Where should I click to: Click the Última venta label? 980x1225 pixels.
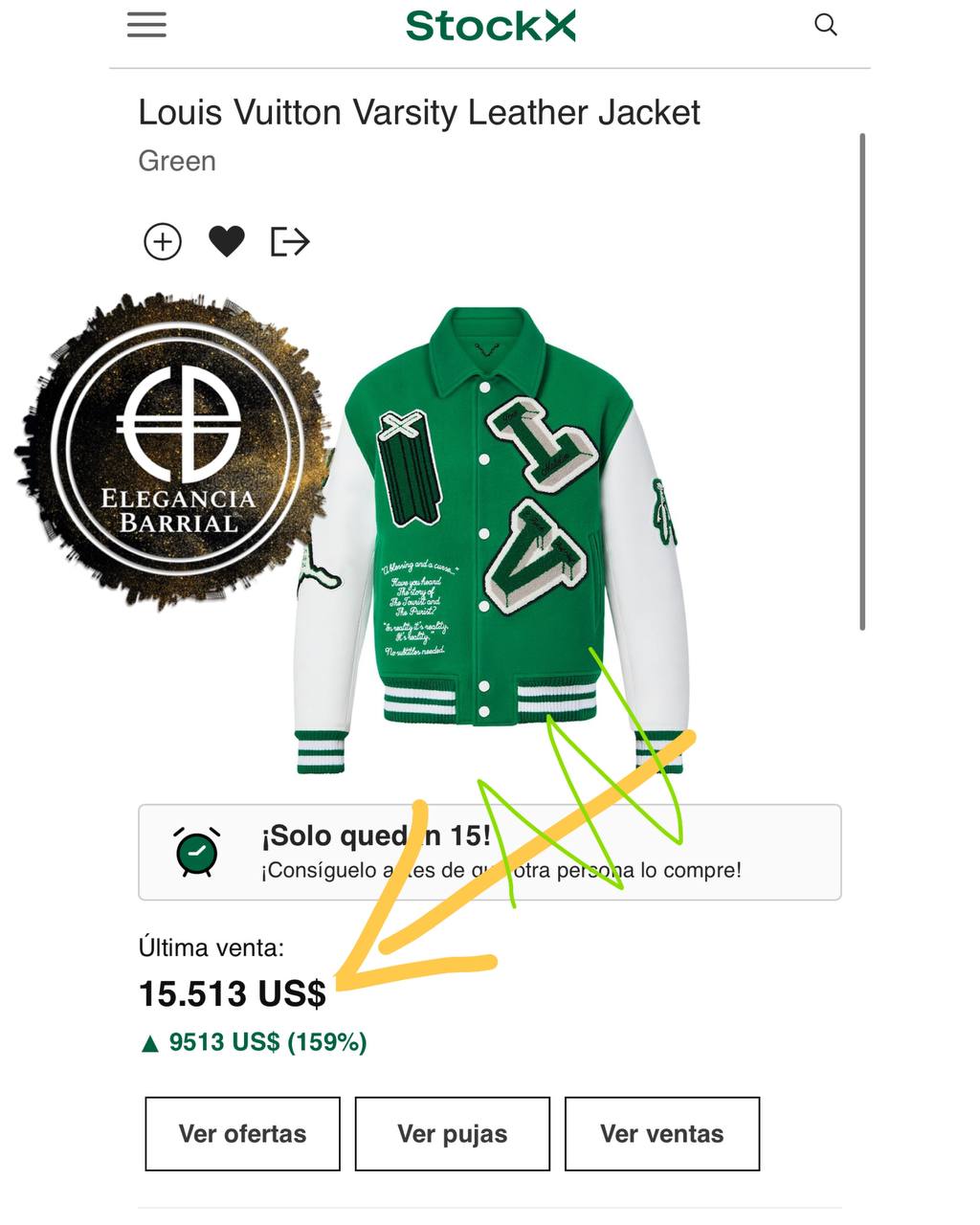click(x=212, y=948)
